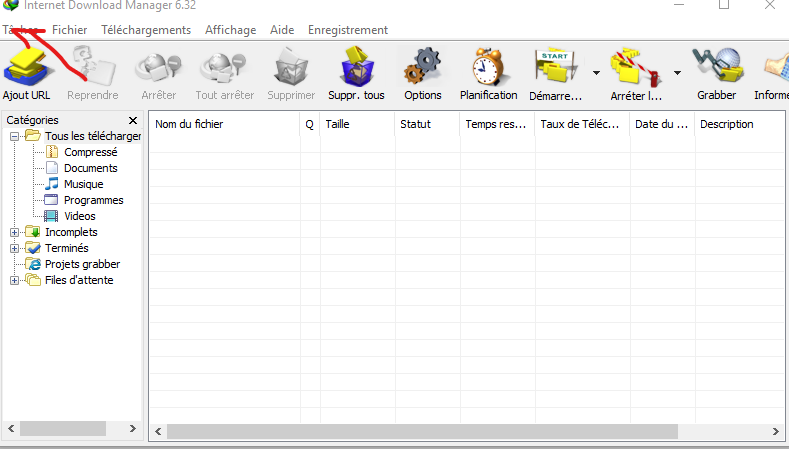Click the Suppr. tous icon

tap(357, 66)
